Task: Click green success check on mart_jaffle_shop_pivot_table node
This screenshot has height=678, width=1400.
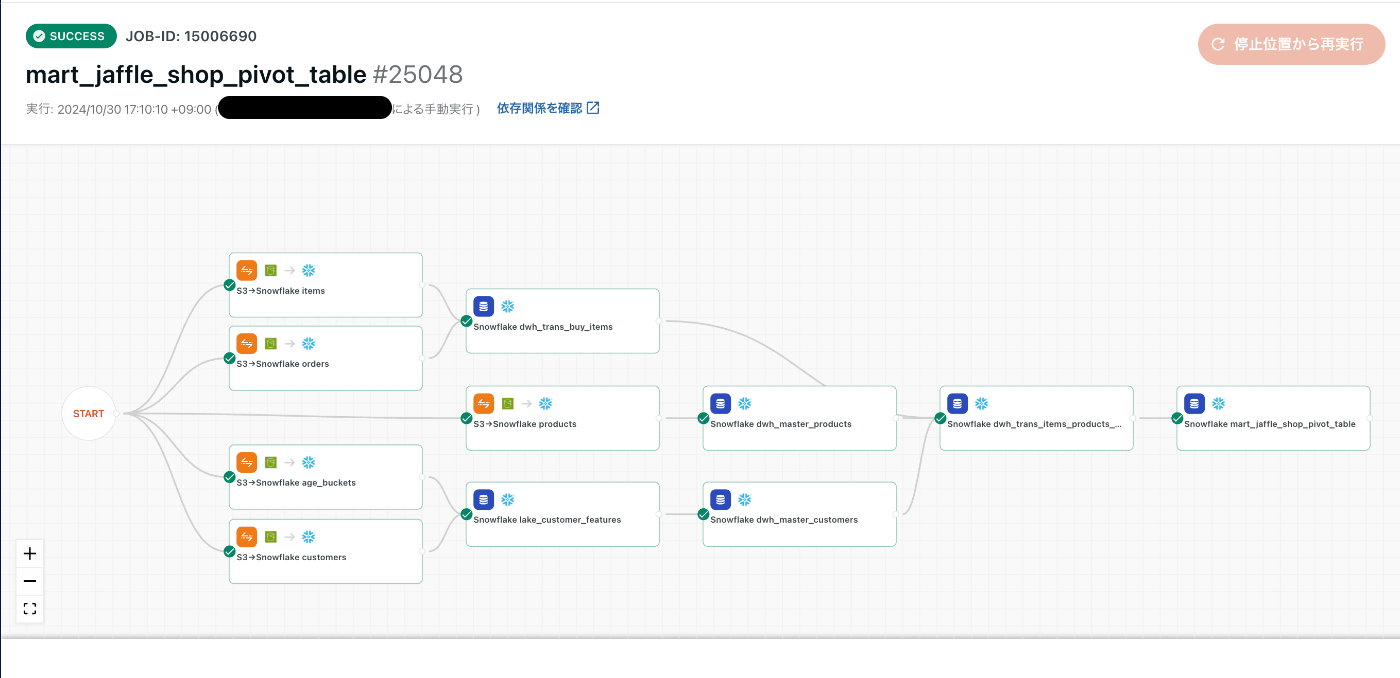Action: click(x=1177, y=418)
